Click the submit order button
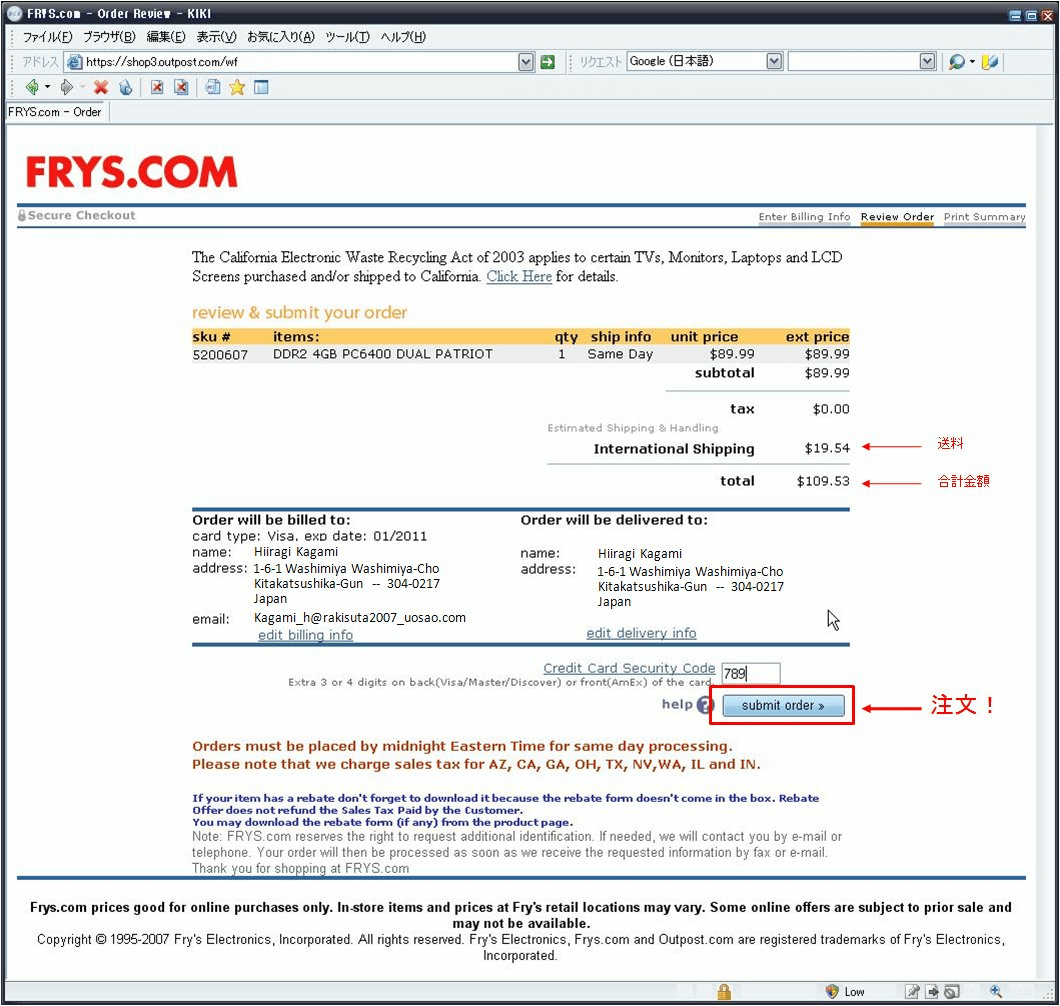The height and width of the screenshot is (1006, 1060). point(783,706)
